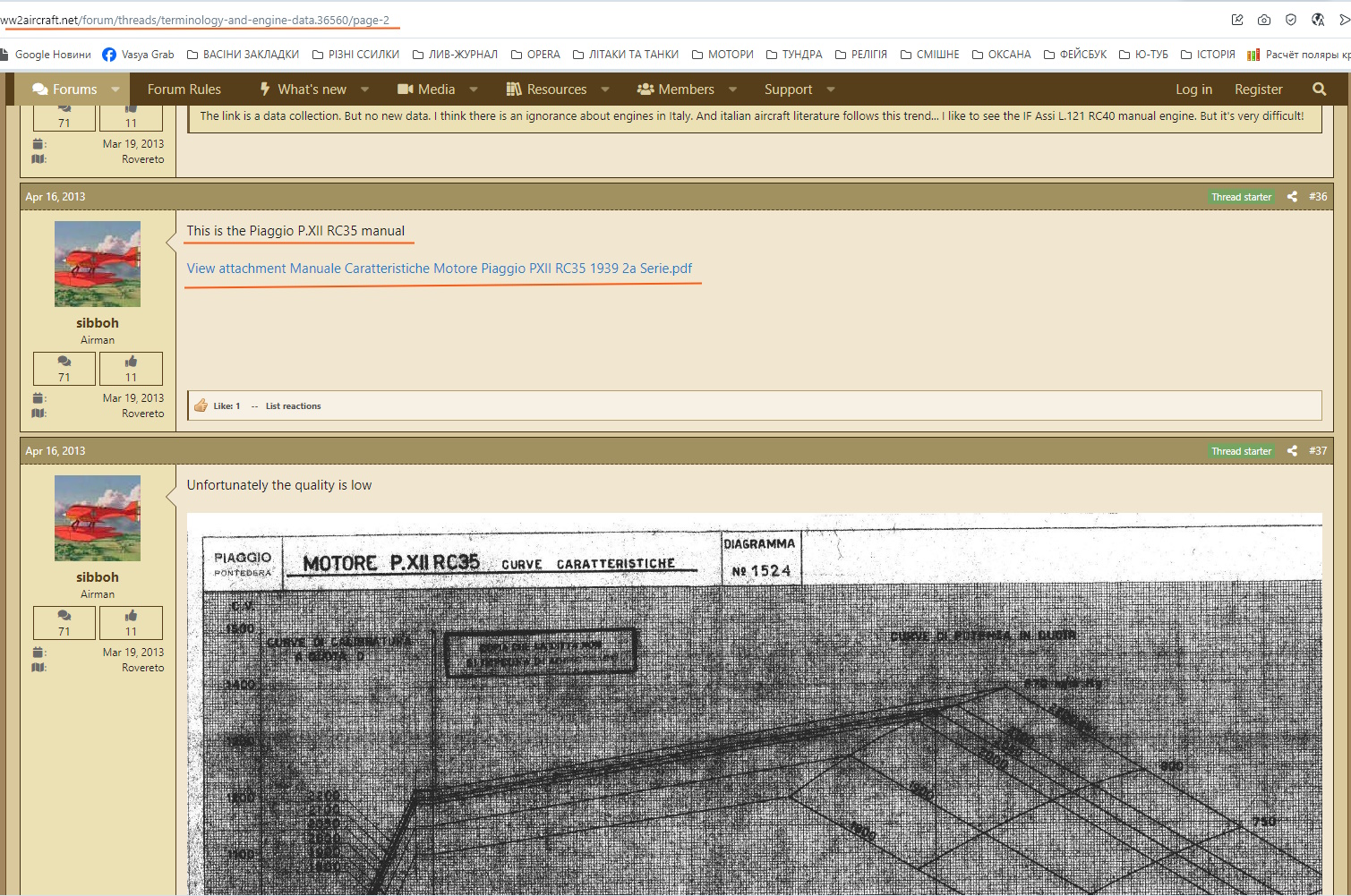Screen dimensions: 1351x896
Task: Select the Media menu item
Action: (x=426, y=90)
